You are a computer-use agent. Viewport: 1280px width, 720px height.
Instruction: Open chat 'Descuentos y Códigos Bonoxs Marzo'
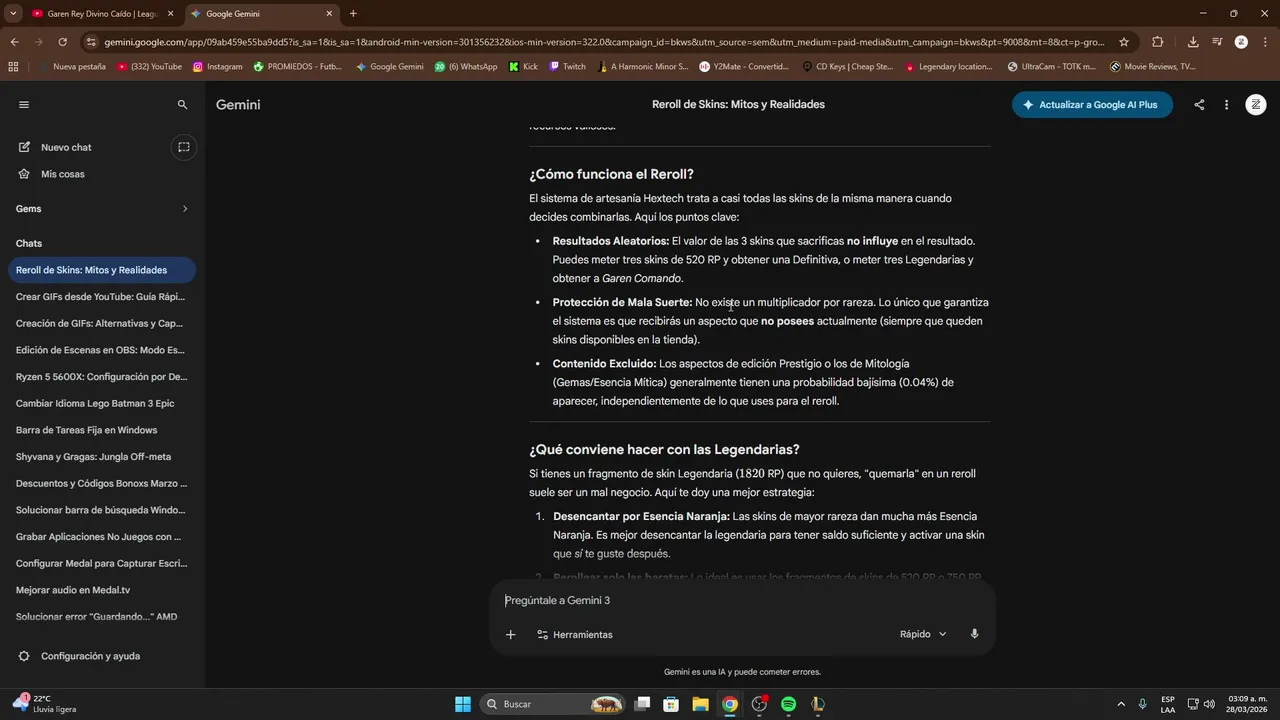click(100, 483)
